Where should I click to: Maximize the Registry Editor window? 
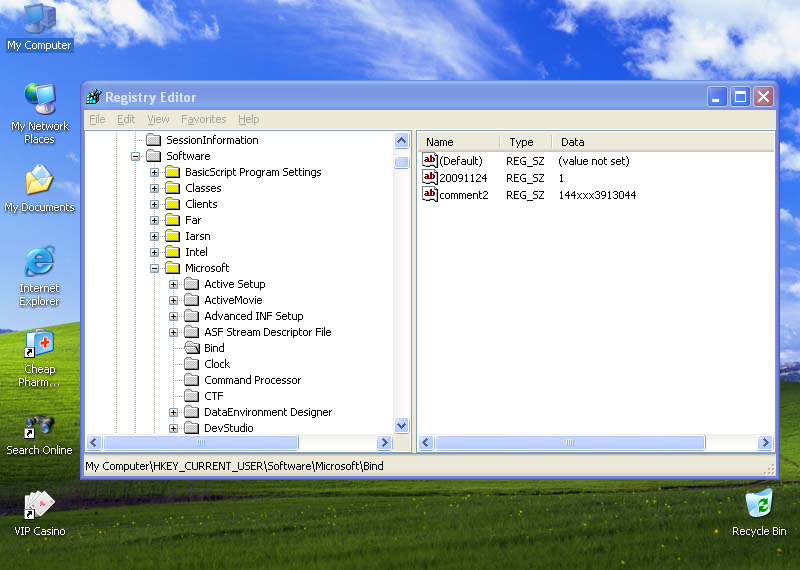(740, 96)
